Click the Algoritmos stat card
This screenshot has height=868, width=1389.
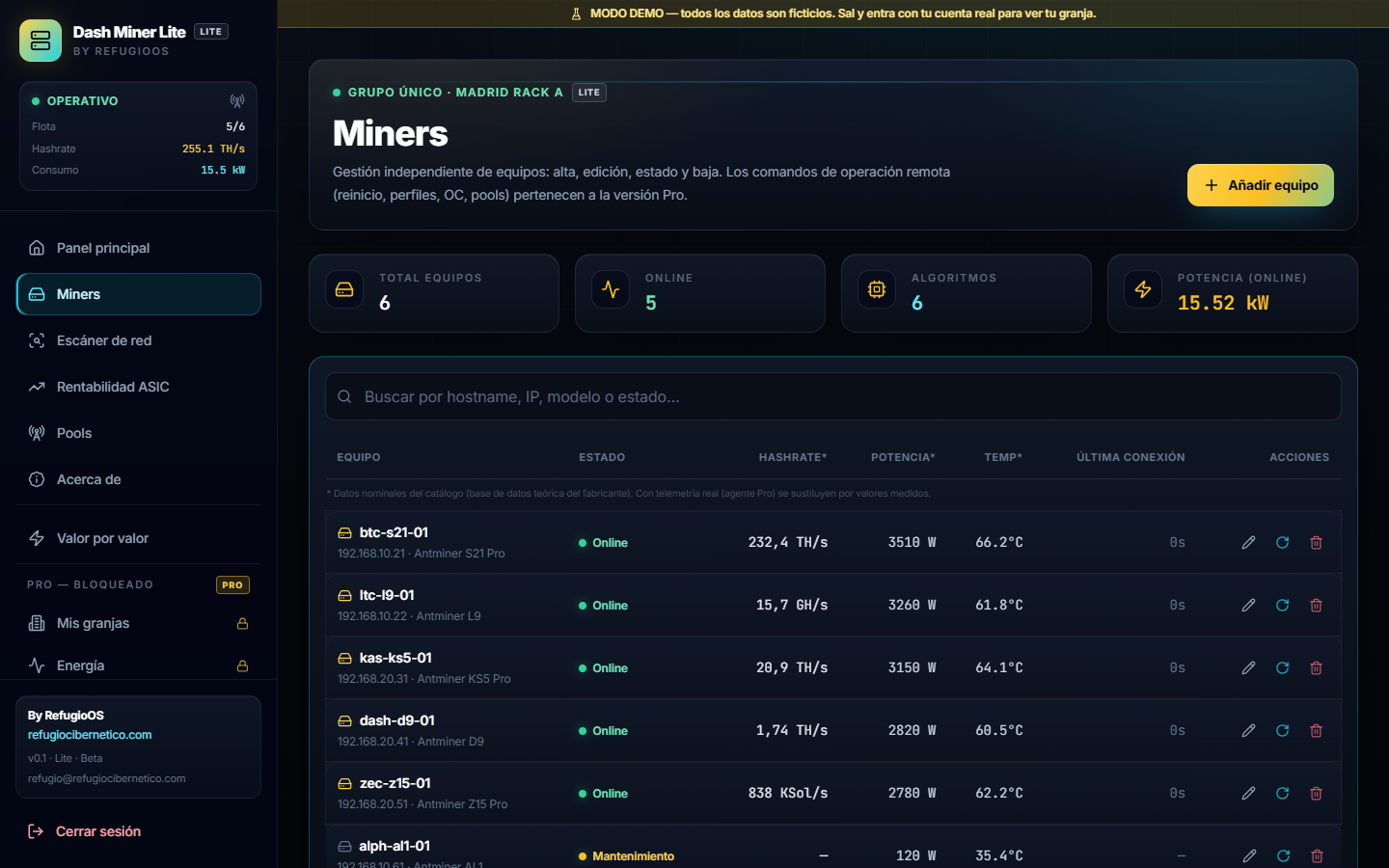click(x=967, y=293)
